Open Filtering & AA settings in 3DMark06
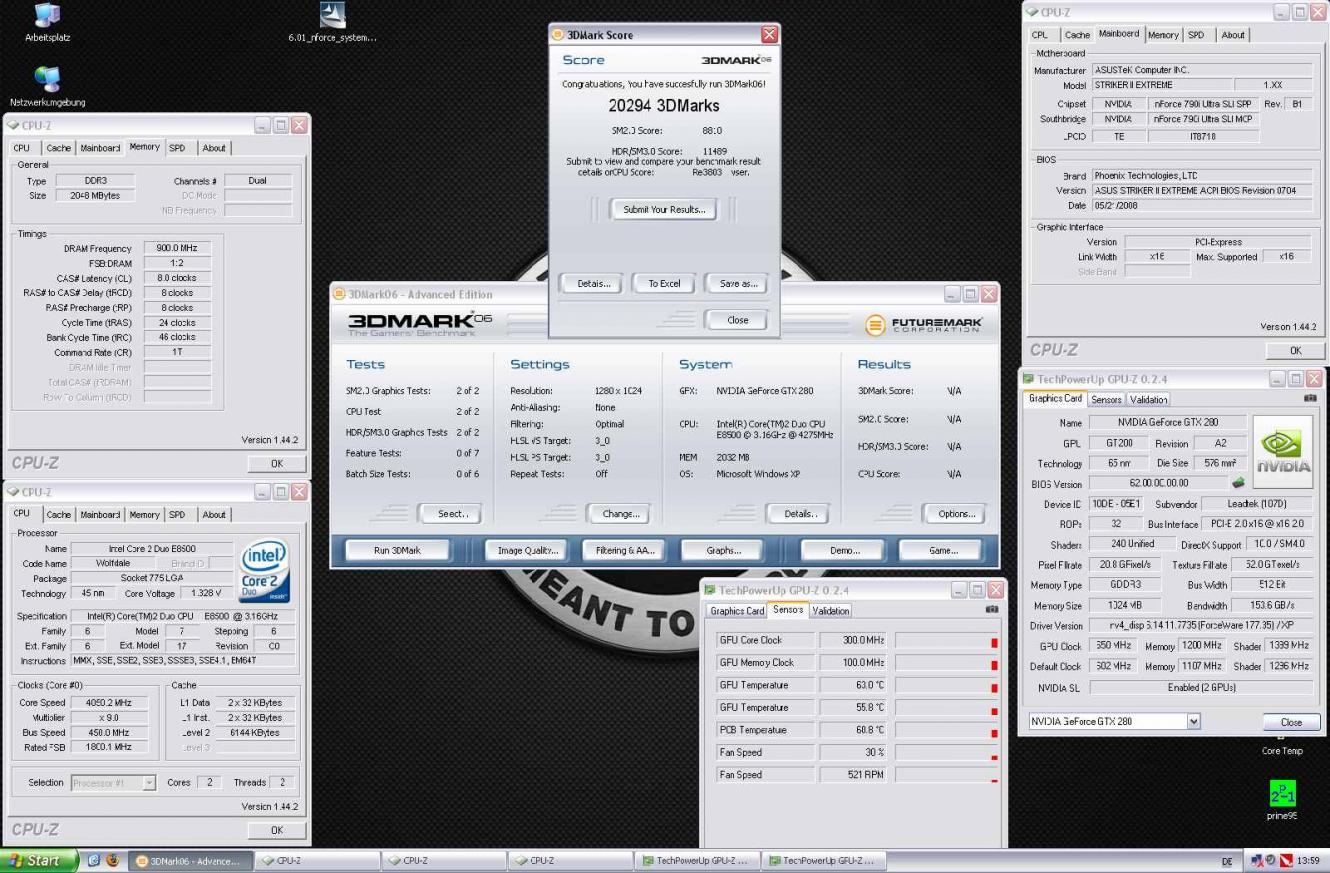Screen dimensions: 1330x873 click(x=624, y=550)
